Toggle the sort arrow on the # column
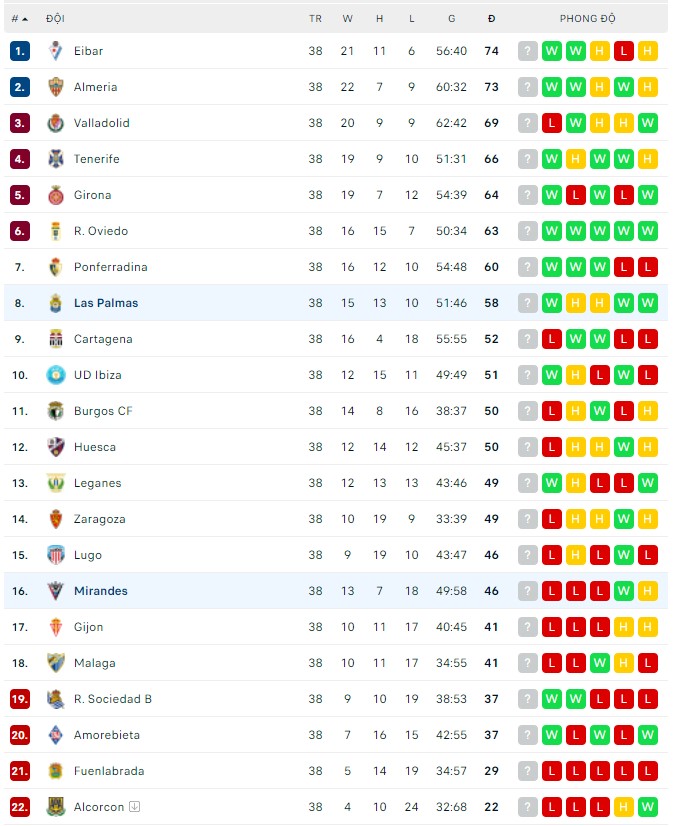 tap(26, 18)
